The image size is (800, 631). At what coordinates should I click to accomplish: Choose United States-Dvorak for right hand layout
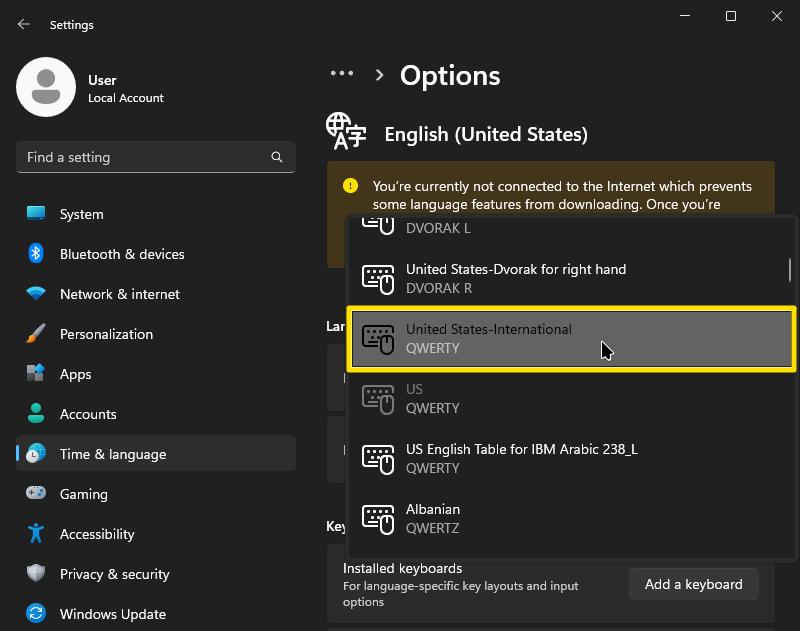(570, 279)
